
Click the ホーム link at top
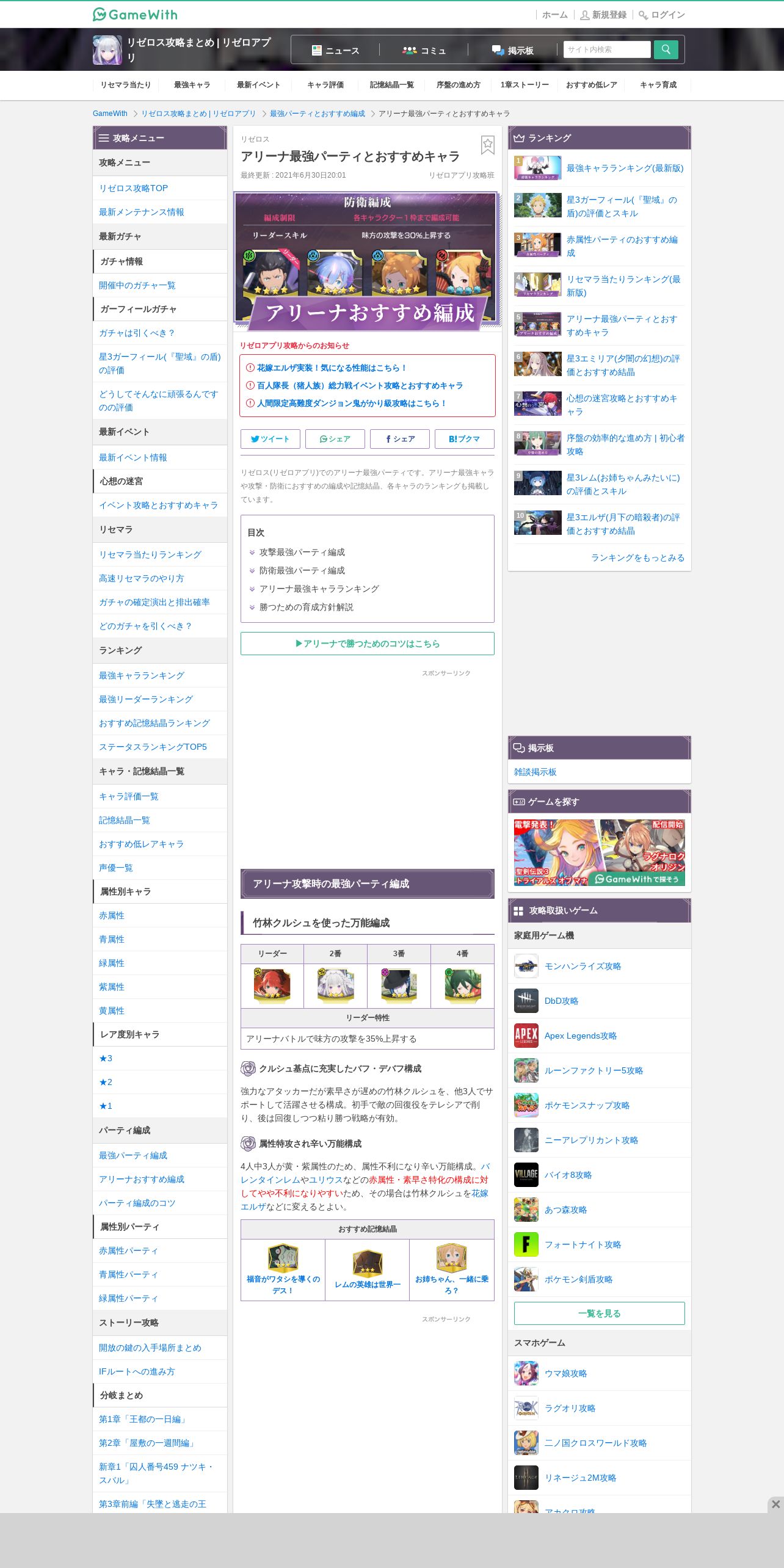tap(554, 15)
